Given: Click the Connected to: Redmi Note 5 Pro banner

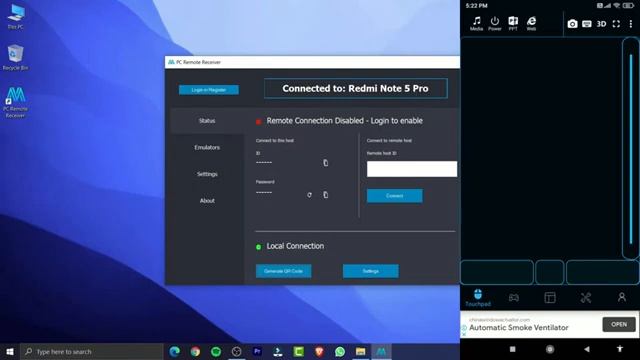Looking at the screenshot, I should tap(356, 89).
